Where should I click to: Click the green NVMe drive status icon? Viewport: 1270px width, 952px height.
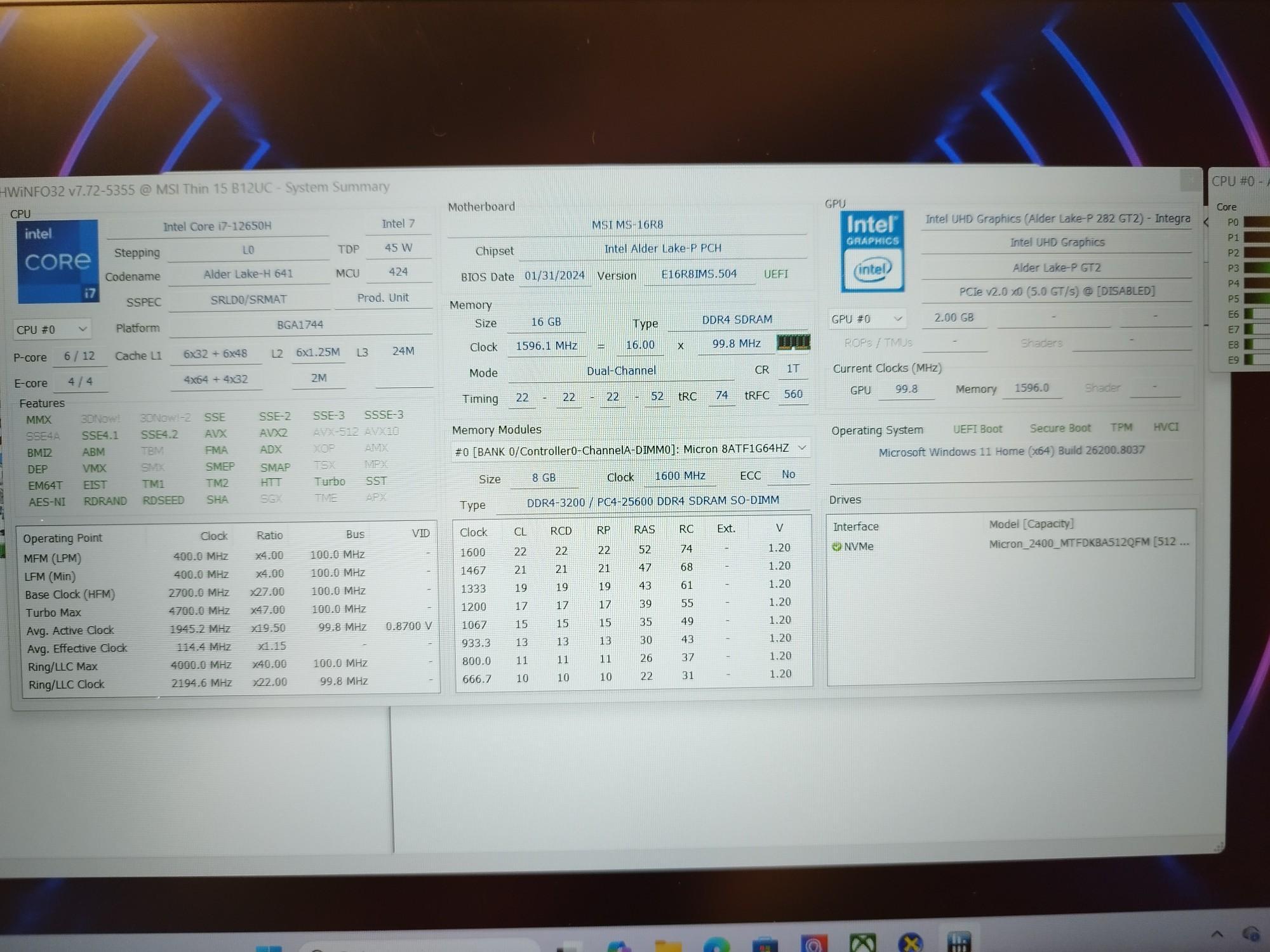[x=836, y=546]
